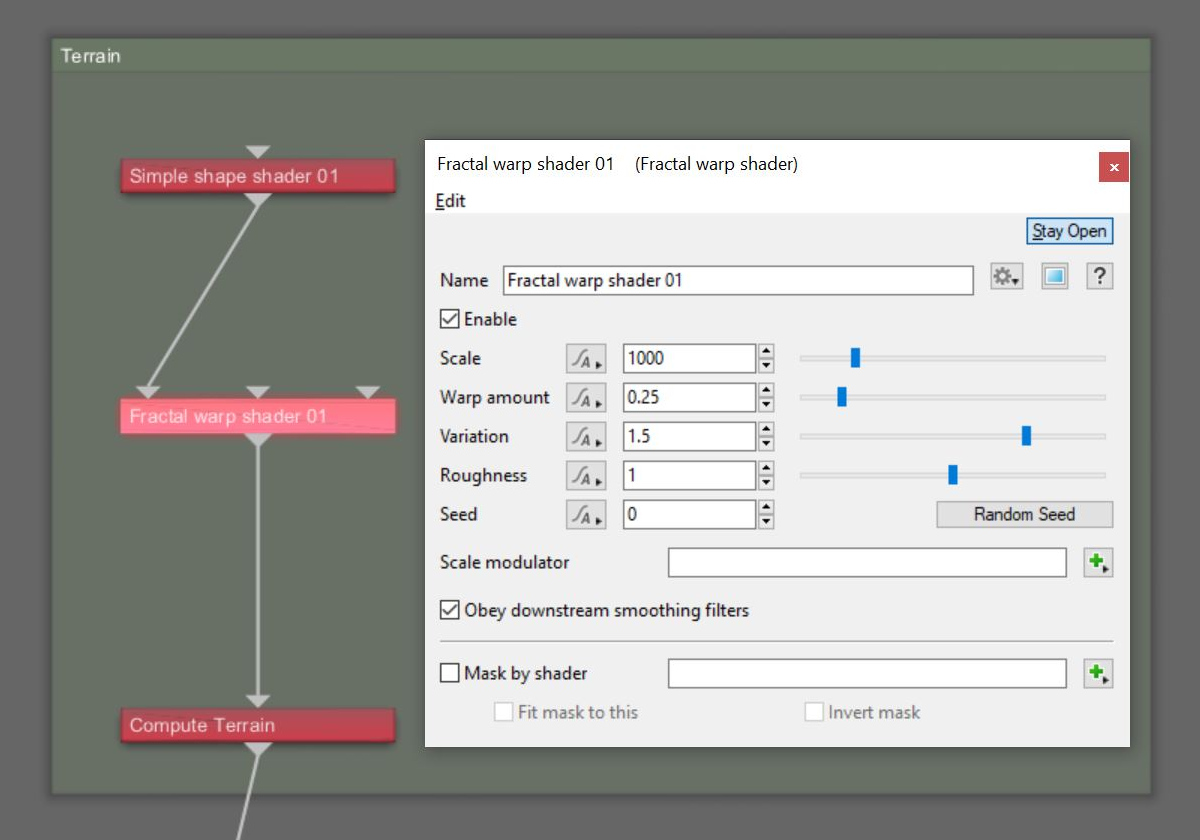Select the Compute Terrain node
Viewport: 1200px width, 840px height.
point(258,725)
